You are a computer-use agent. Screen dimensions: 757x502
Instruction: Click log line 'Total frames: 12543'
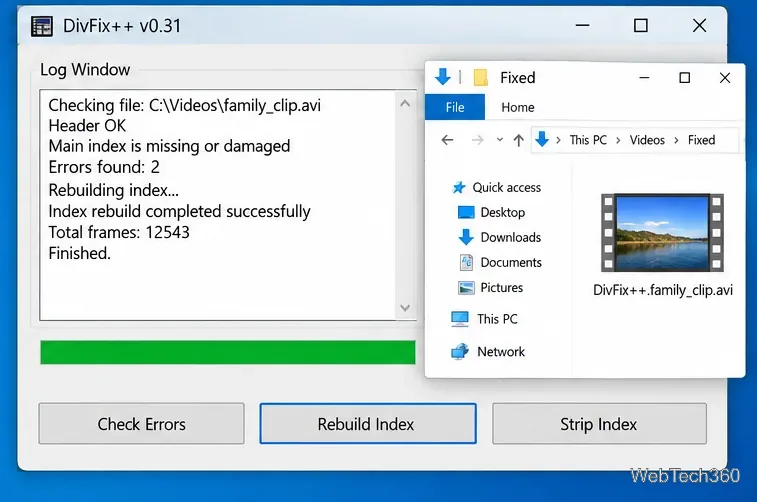(119, 232)
